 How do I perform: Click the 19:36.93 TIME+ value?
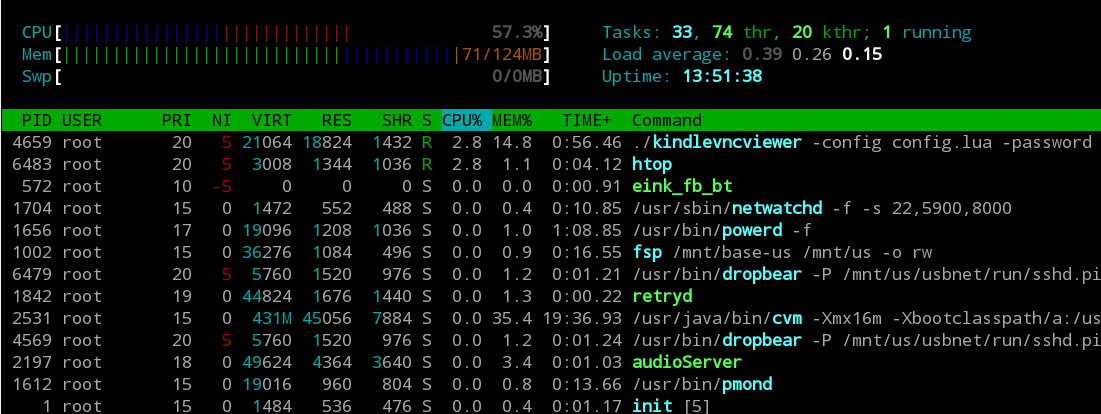tap(582, 318)
